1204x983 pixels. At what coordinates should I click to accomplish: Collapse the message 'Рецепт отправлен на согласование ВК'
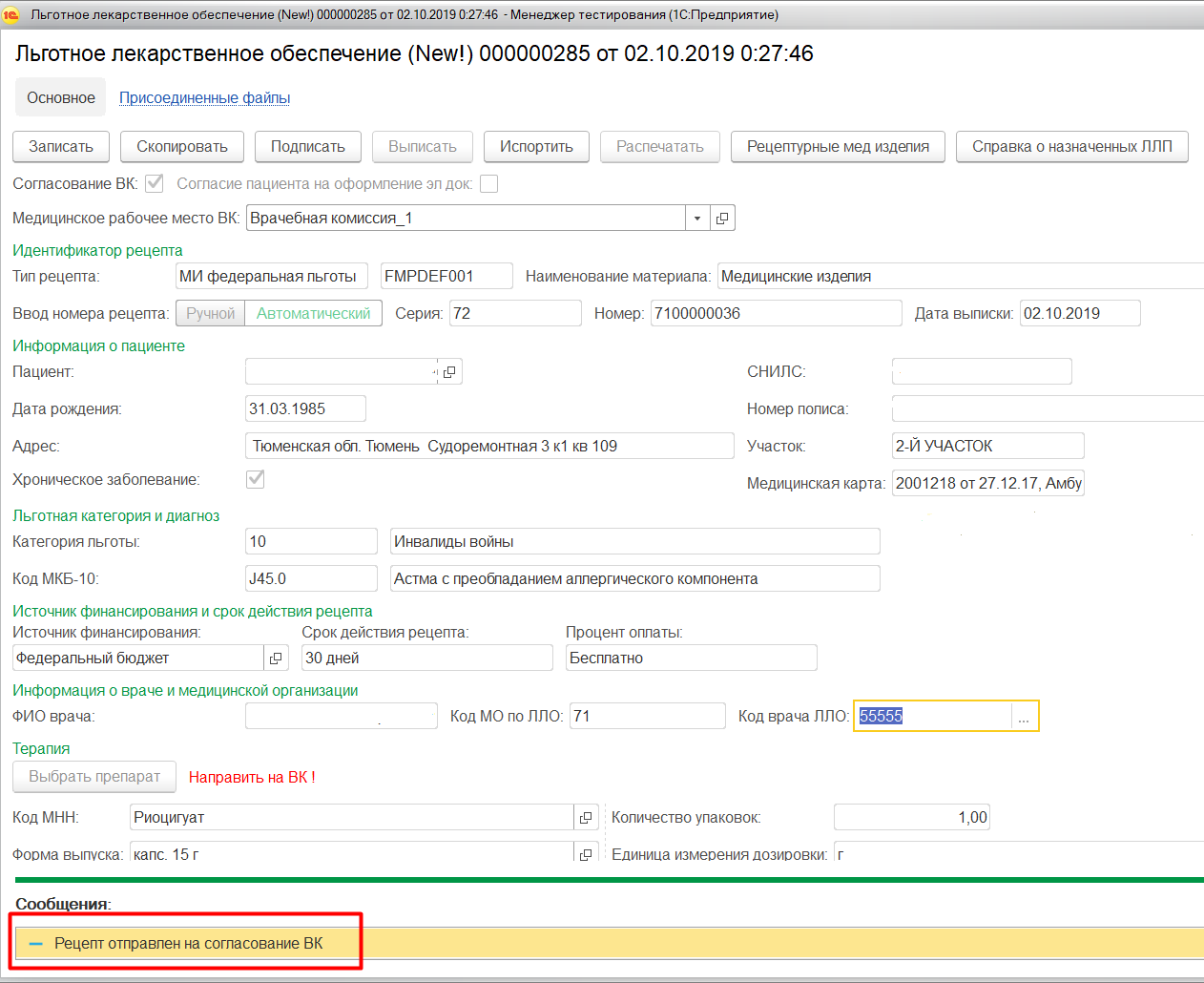36,943
